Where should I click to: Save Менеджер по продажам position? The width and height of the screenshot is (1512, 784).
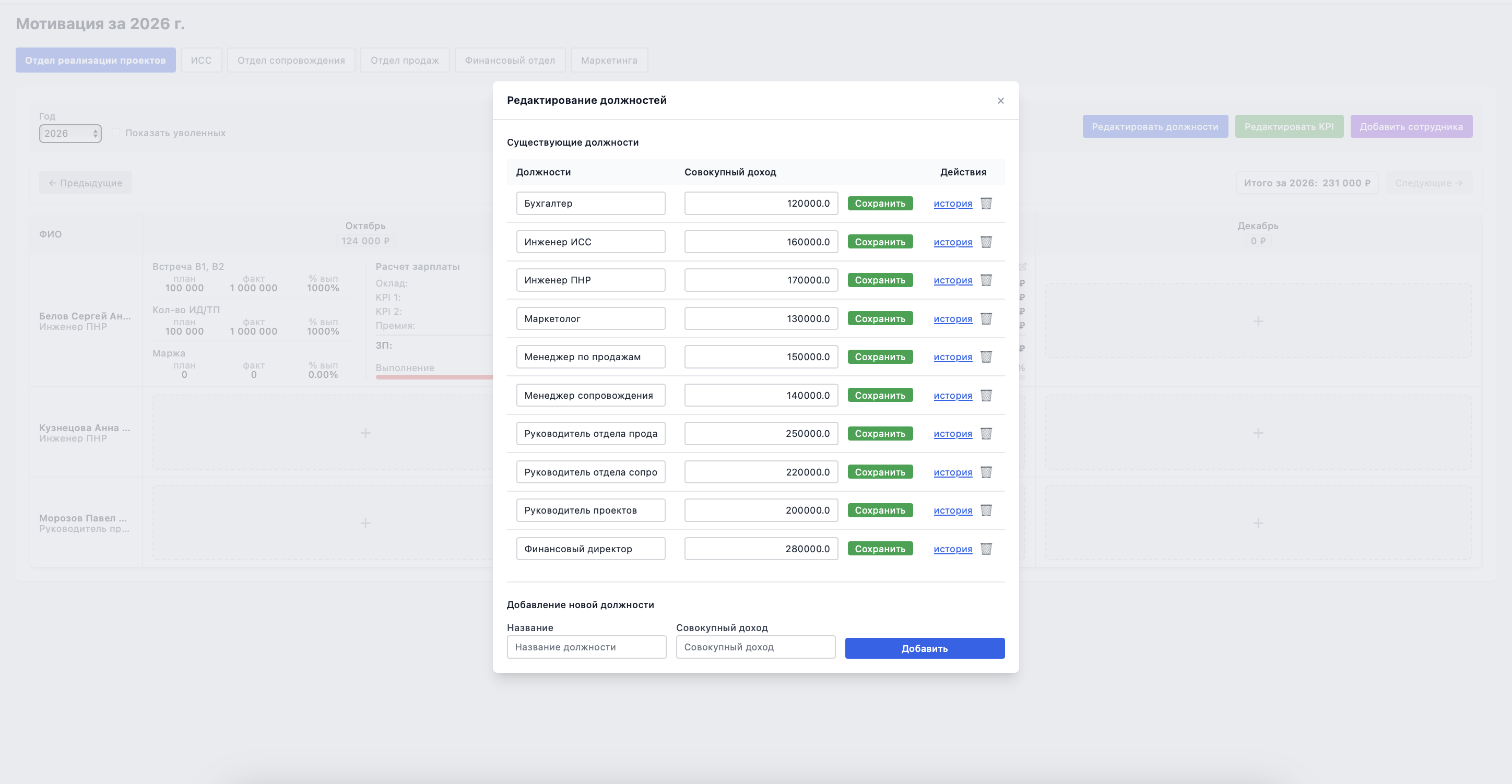880,357
